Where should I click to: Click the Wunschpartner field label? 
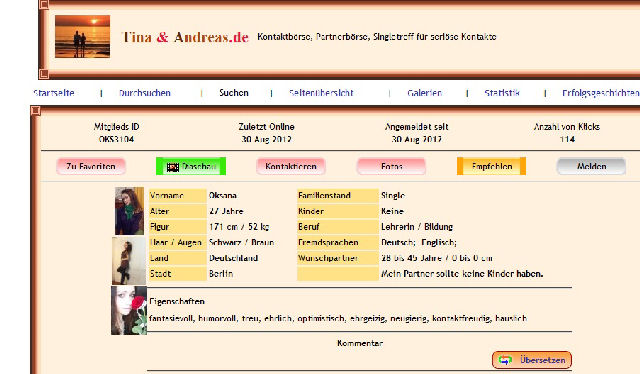point(338,258)
